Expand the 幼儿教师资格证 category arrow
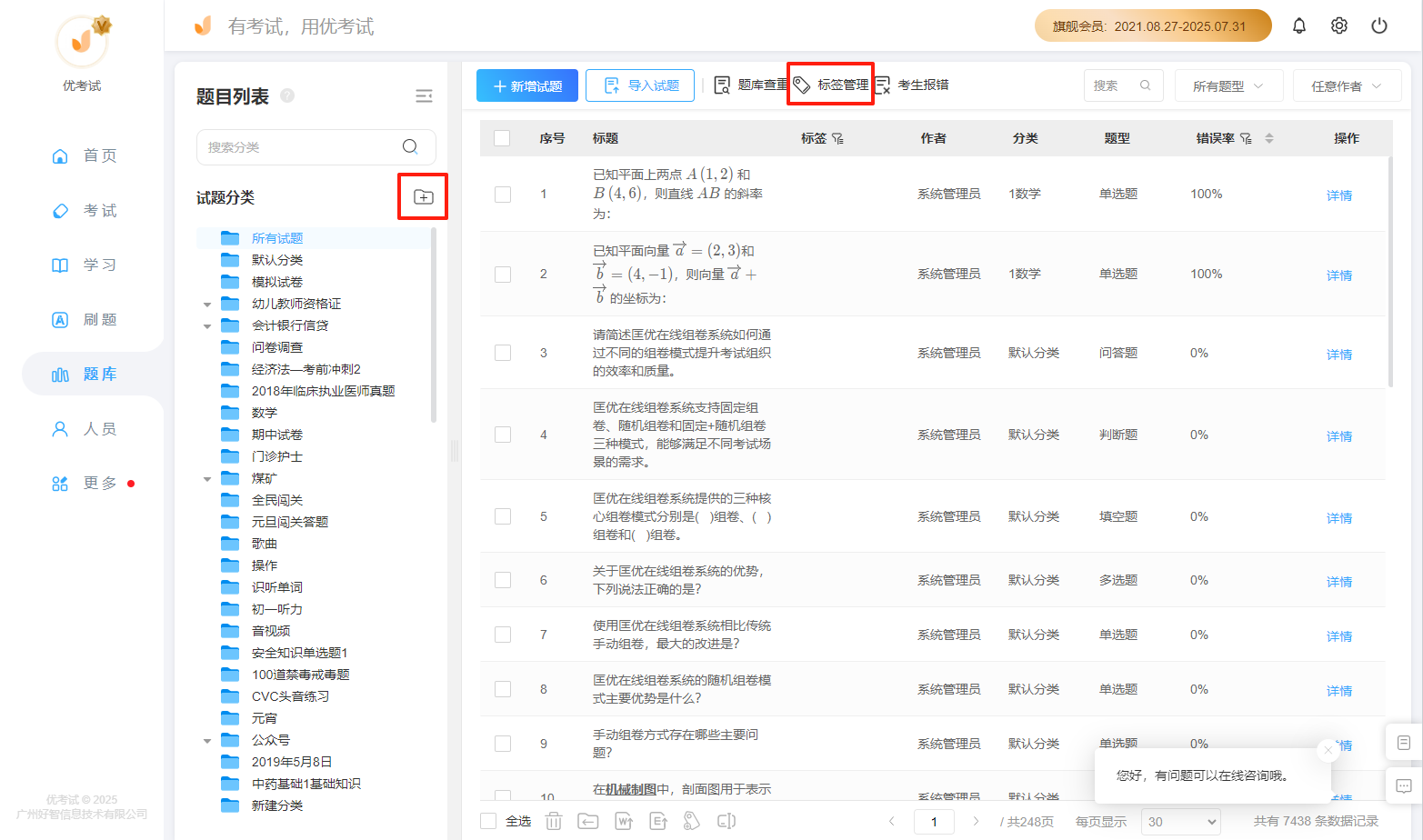 [x=207, y=305]
